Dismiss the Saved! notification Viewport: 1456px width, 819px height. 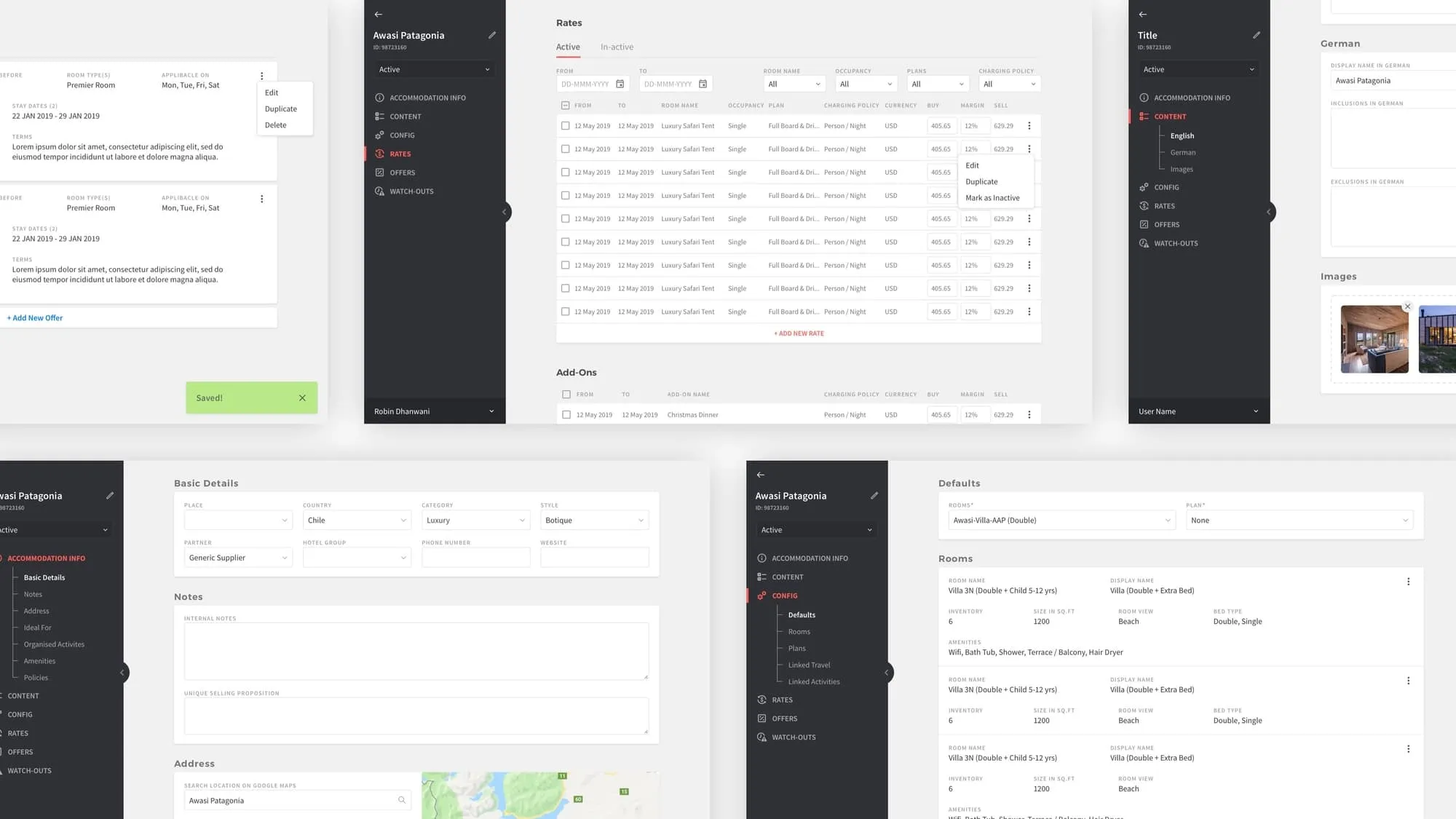tap(302, 397)
